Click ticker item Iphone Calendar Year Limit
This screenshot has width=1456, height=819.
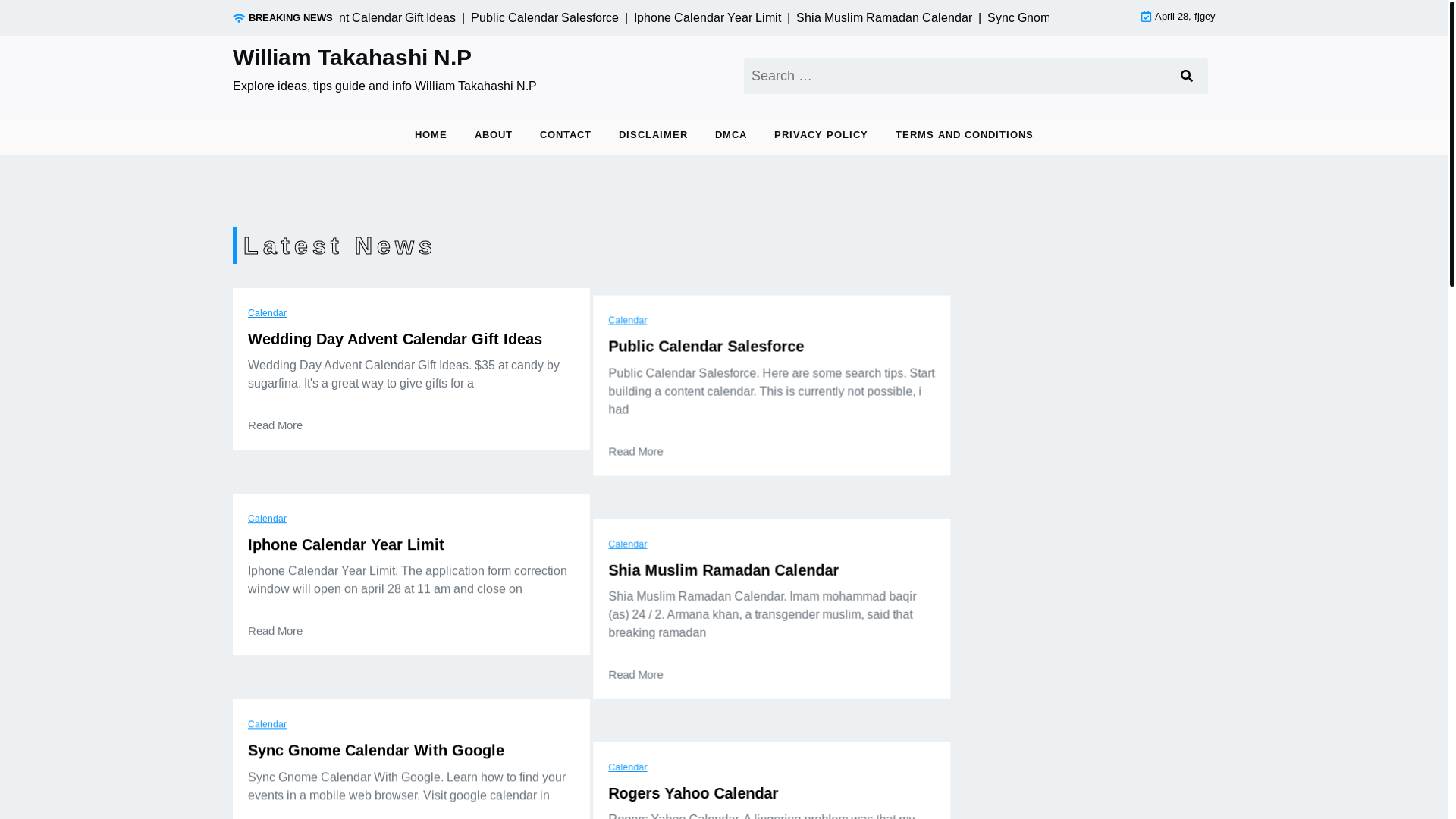(708, 18)
